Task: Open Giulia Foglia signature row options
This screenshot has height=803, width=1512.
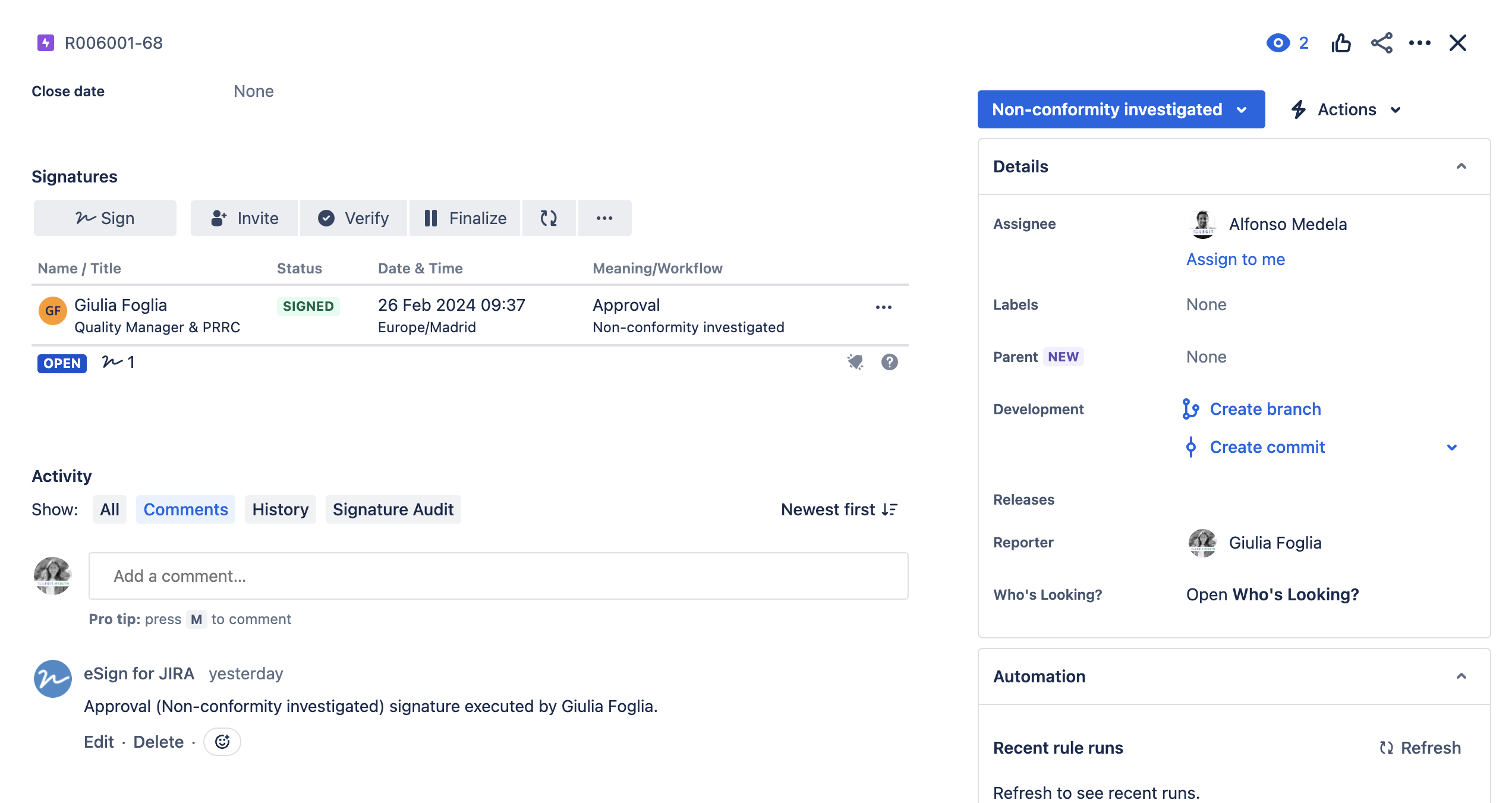Action: [883, 307]
